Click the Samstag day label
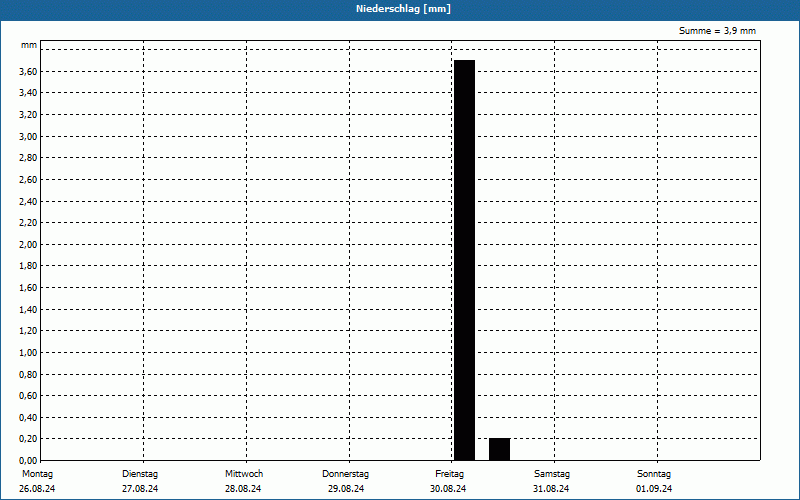This screenshot has height=500, width=800. click(552, 474)
